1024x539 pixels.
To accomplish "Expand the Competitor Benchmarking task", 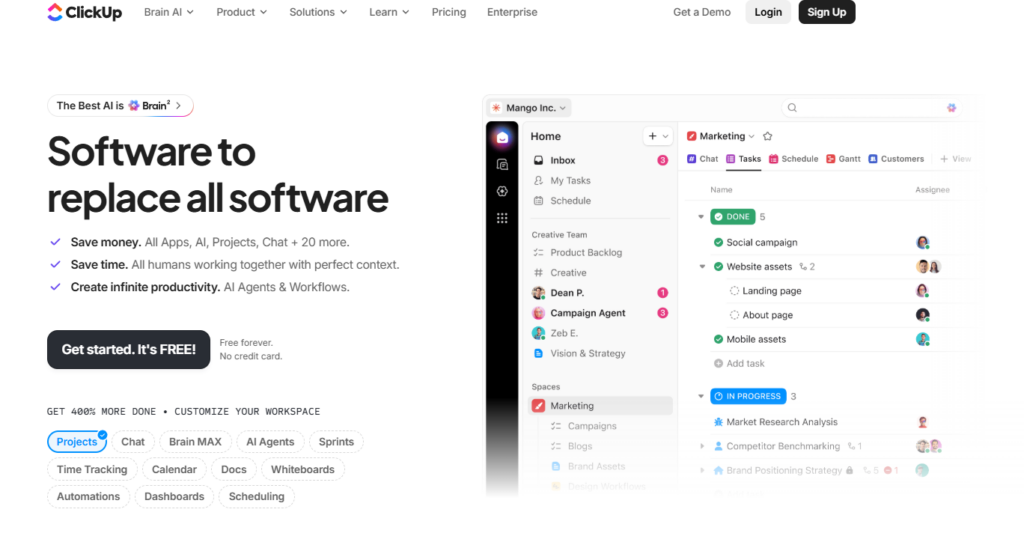I will (702, 446).
